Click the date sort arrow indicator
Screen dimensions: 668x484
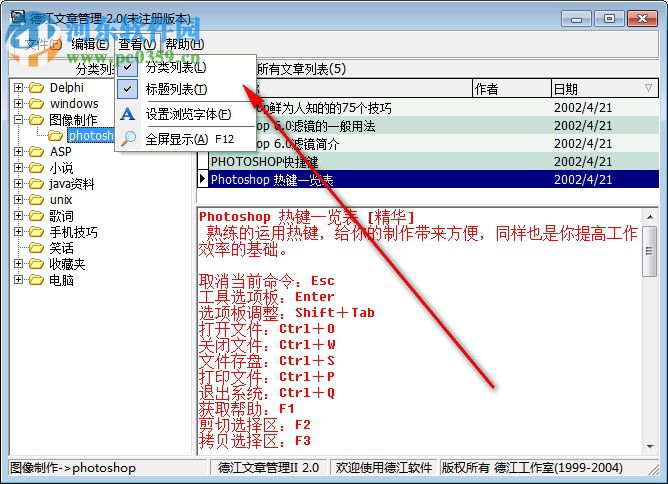pos(648,88)
